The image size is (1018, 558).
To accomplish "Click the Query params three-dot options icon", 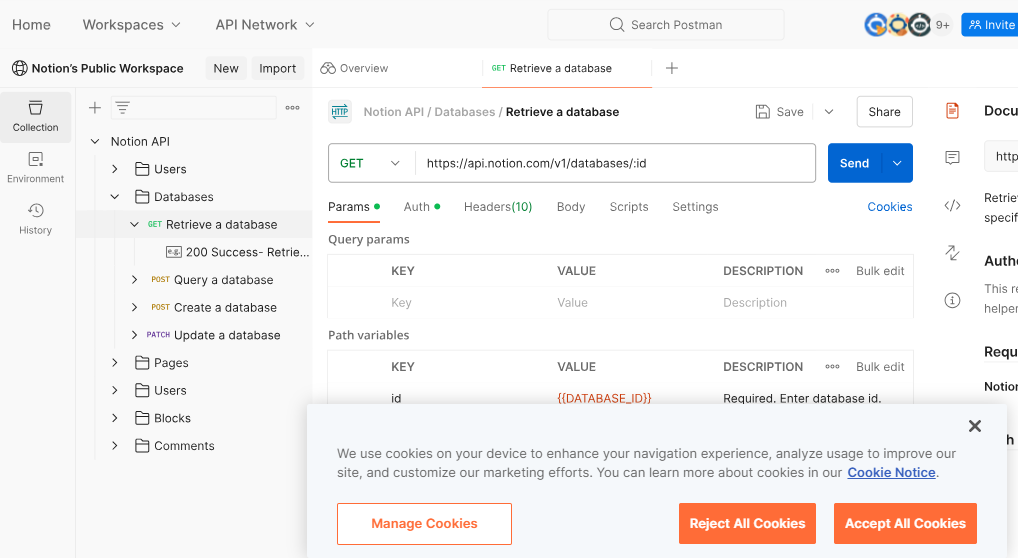I will pyautogui.click(x=832, y=271).
